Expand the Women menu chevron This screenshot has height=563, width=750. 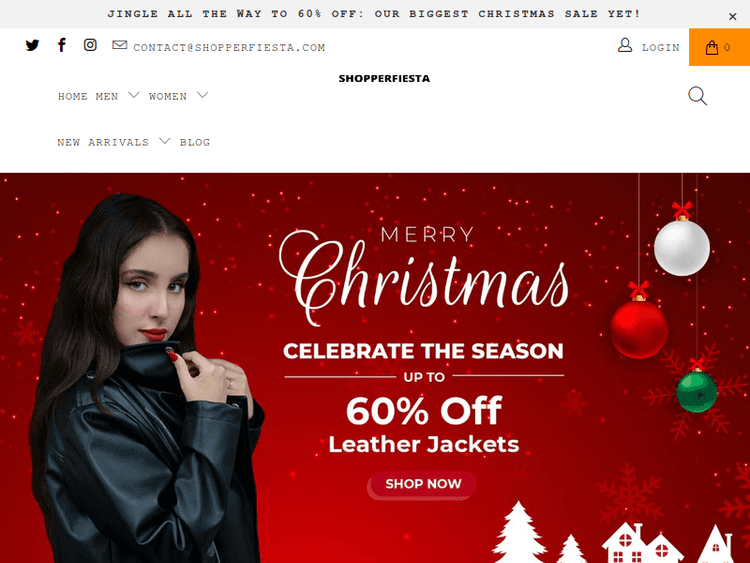203,95
